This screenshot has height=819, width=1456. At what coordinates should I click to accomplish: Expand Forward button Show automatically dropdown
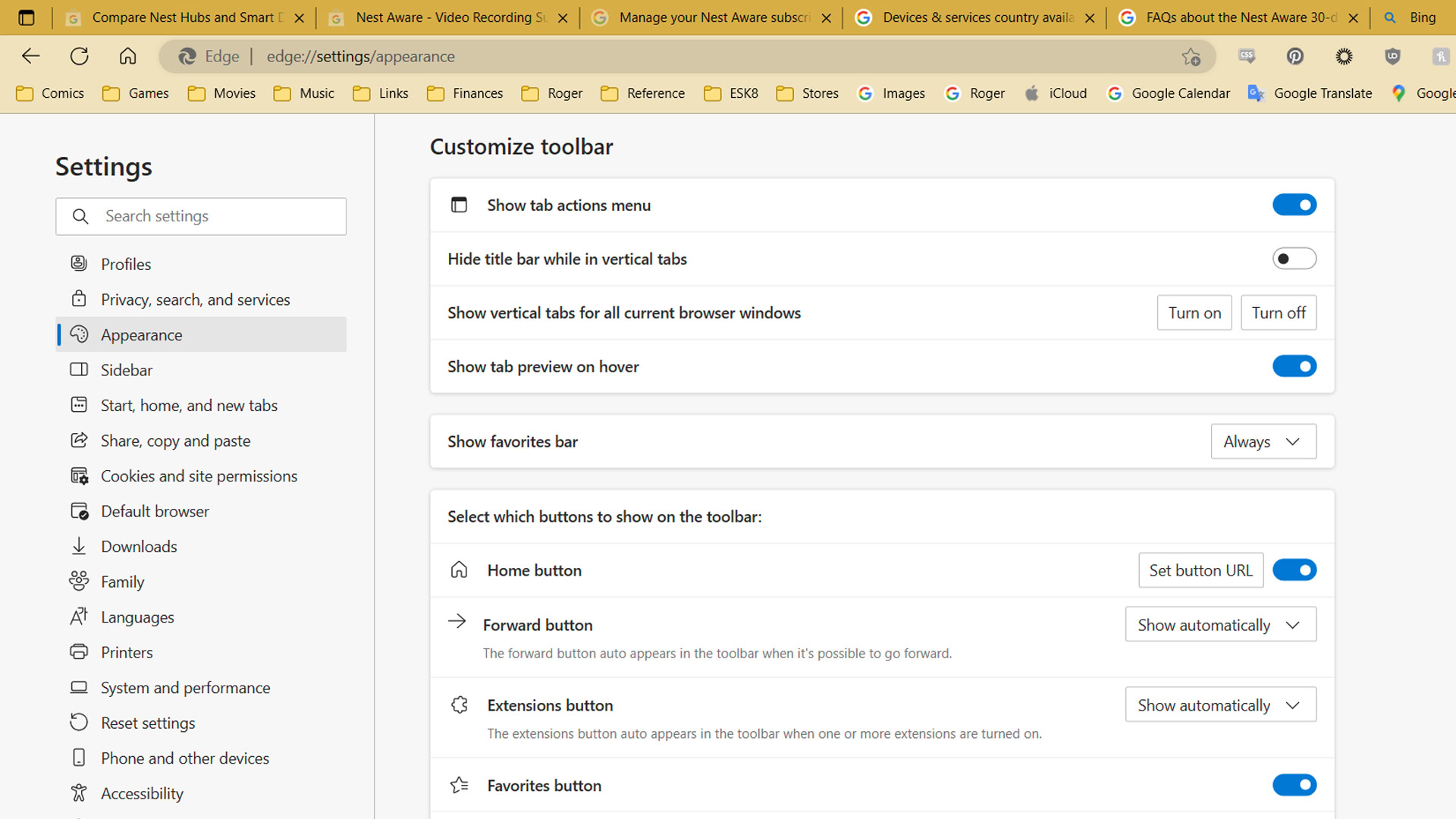pyautogui.click(x=1220, y=625)
